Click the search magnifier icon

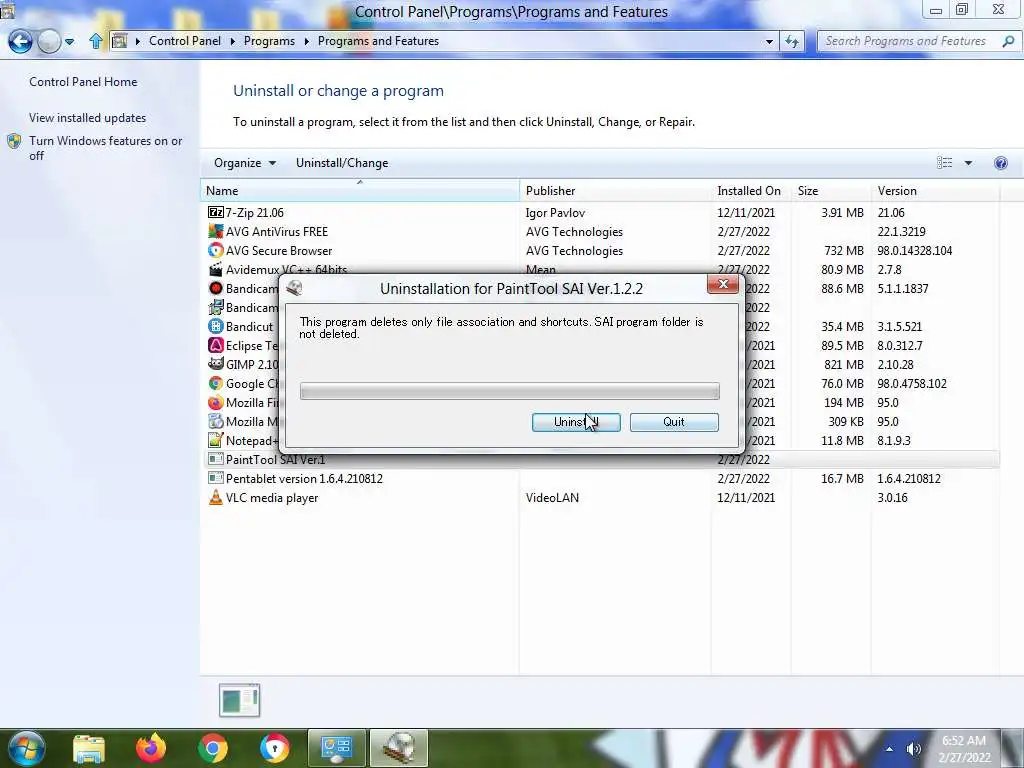[x=1008, y=41]
